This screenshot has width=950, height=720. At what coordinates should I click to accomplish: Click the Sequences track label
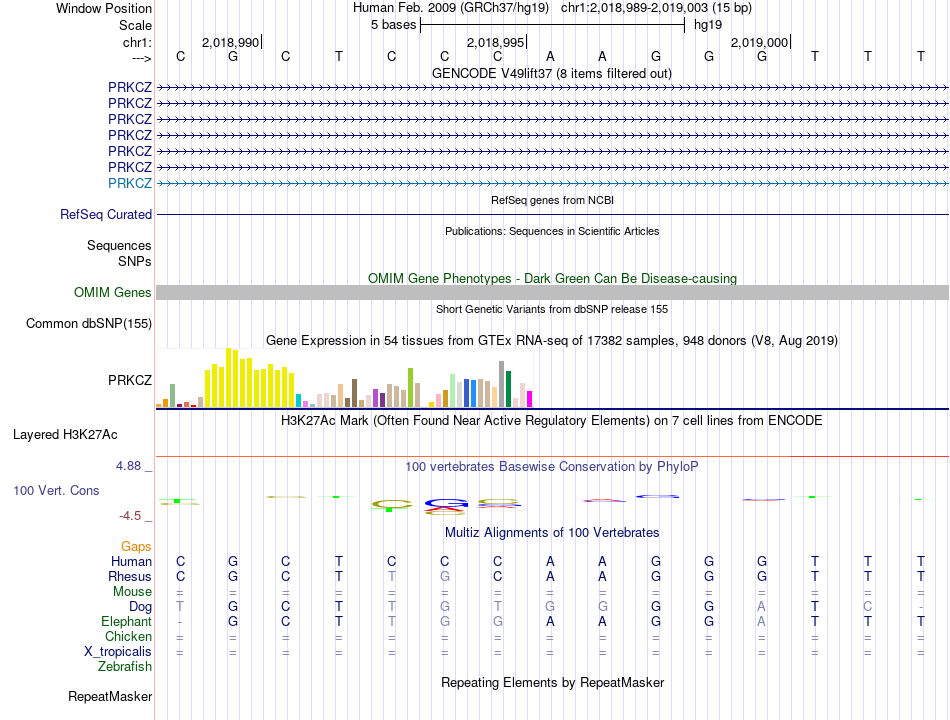click(x=119, y=245)
